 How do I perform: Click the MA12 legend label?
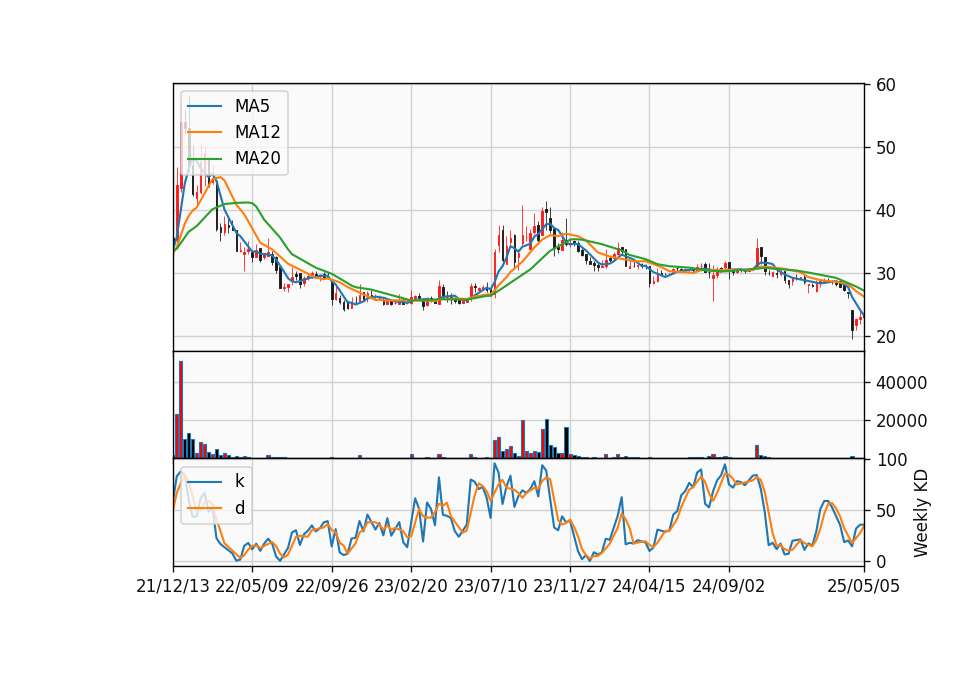[x=257, y=132]
